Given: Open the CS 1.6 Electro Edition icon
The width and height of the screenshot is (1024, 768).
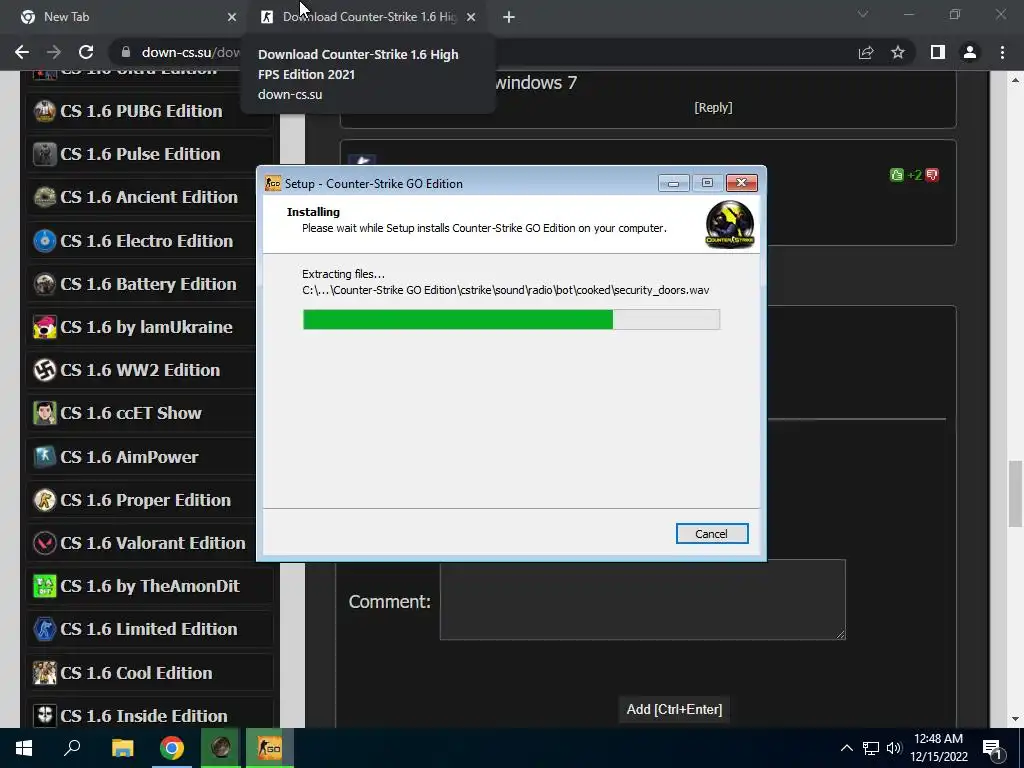Looking at the screenshot, I should 44,241.
